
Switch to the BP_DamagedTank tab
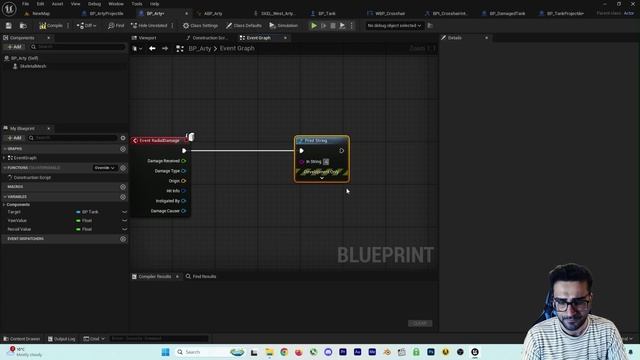(507, 13)
